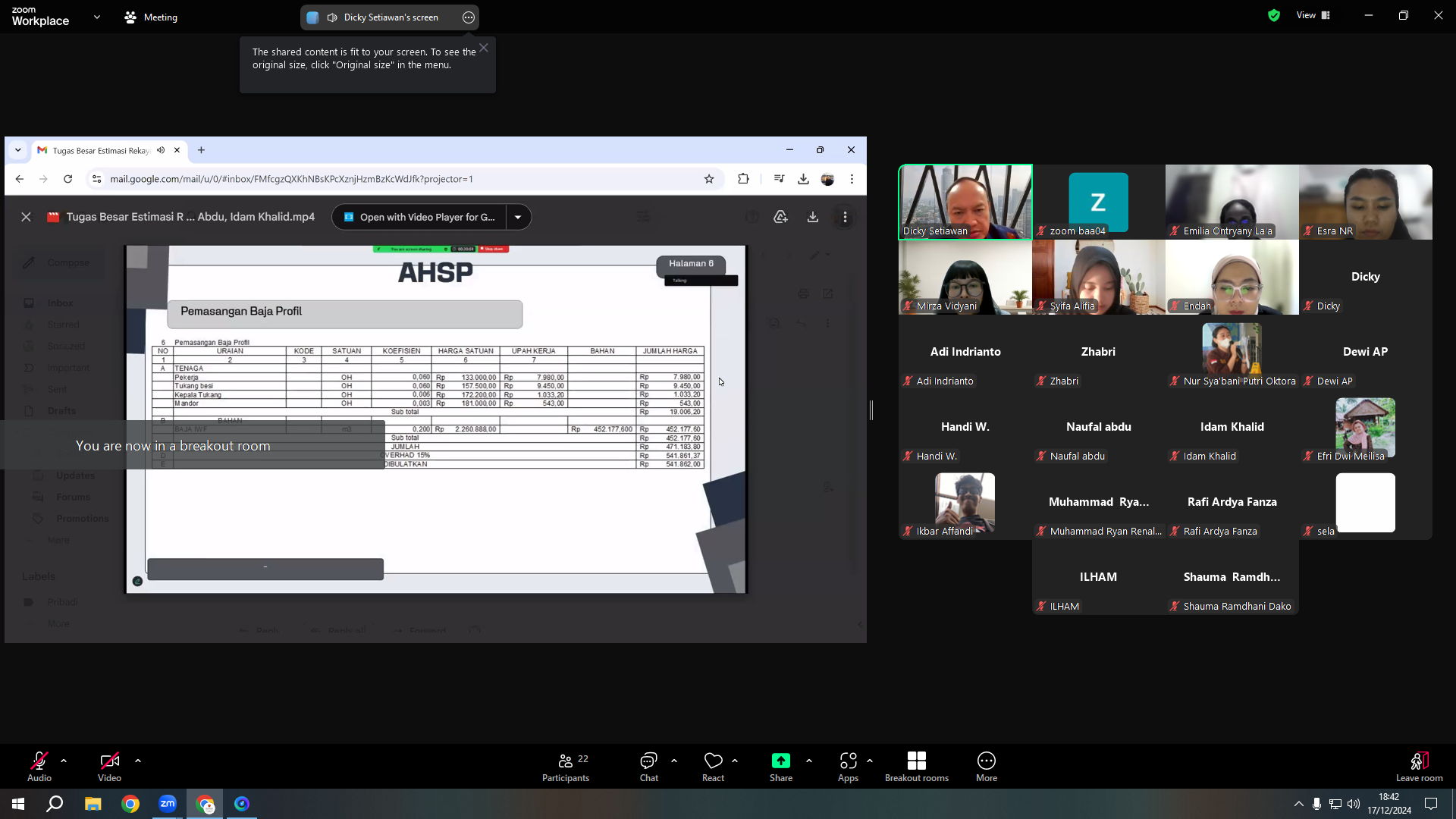
Task: Open Chrome profile avatar
Action: pos(827,179)
